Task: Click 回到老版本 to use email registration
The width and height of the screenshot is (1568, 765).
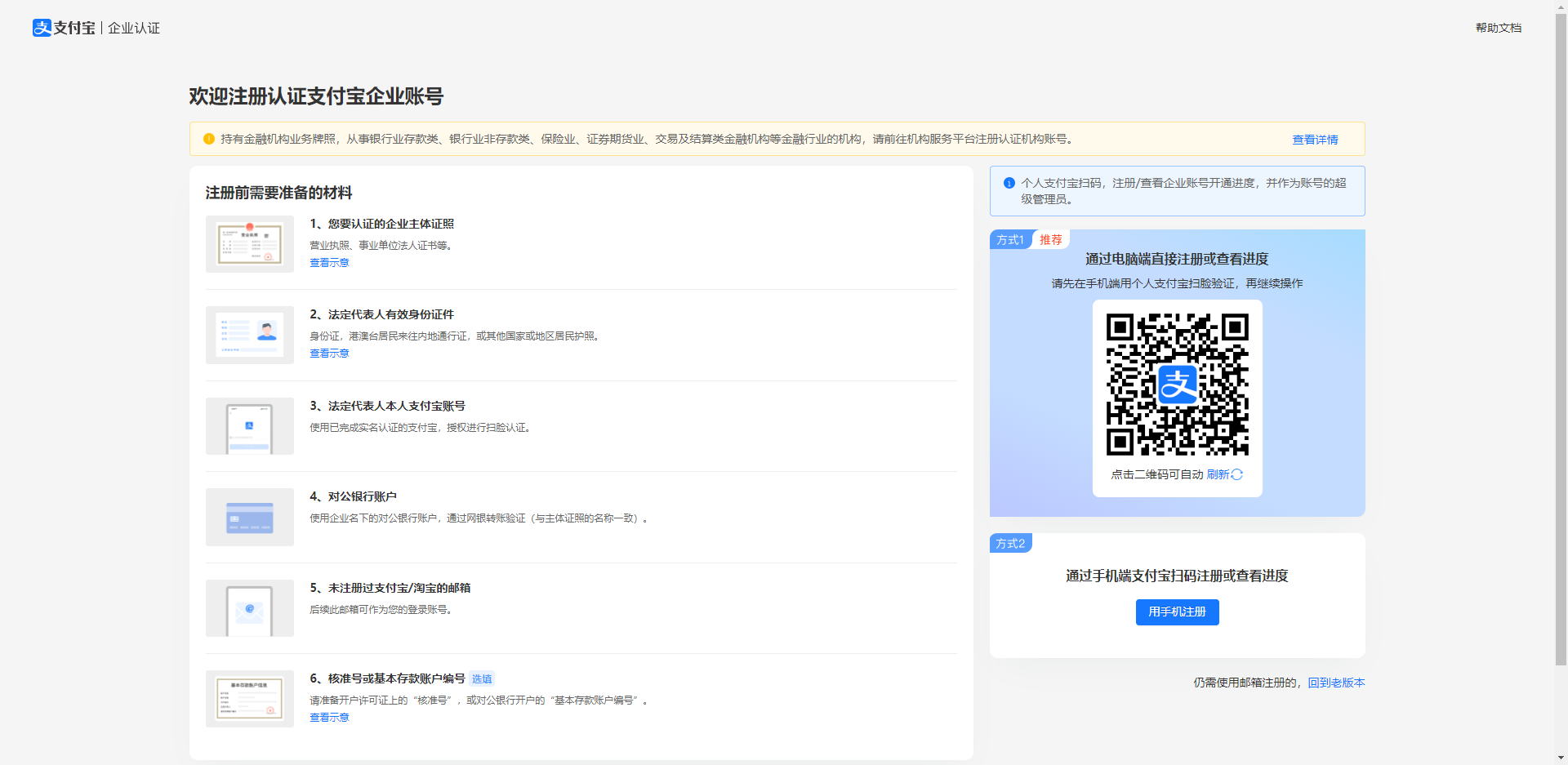Action: click(x=1337, y=683)
